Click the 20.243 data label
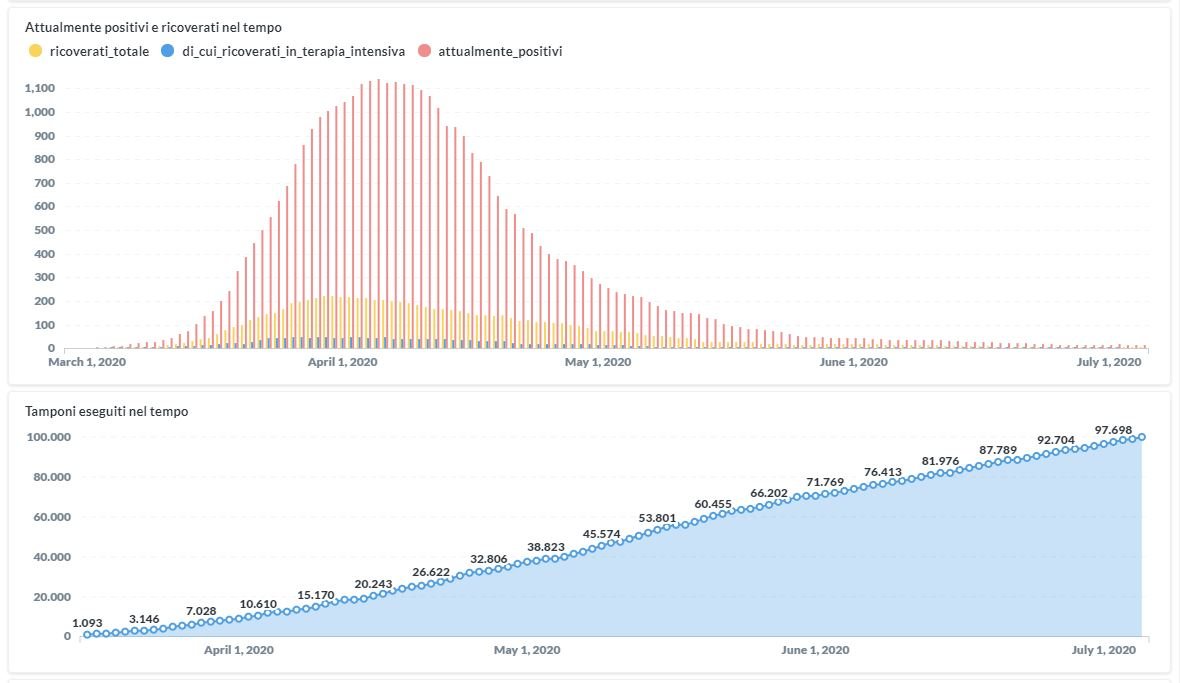 point(373,584)
